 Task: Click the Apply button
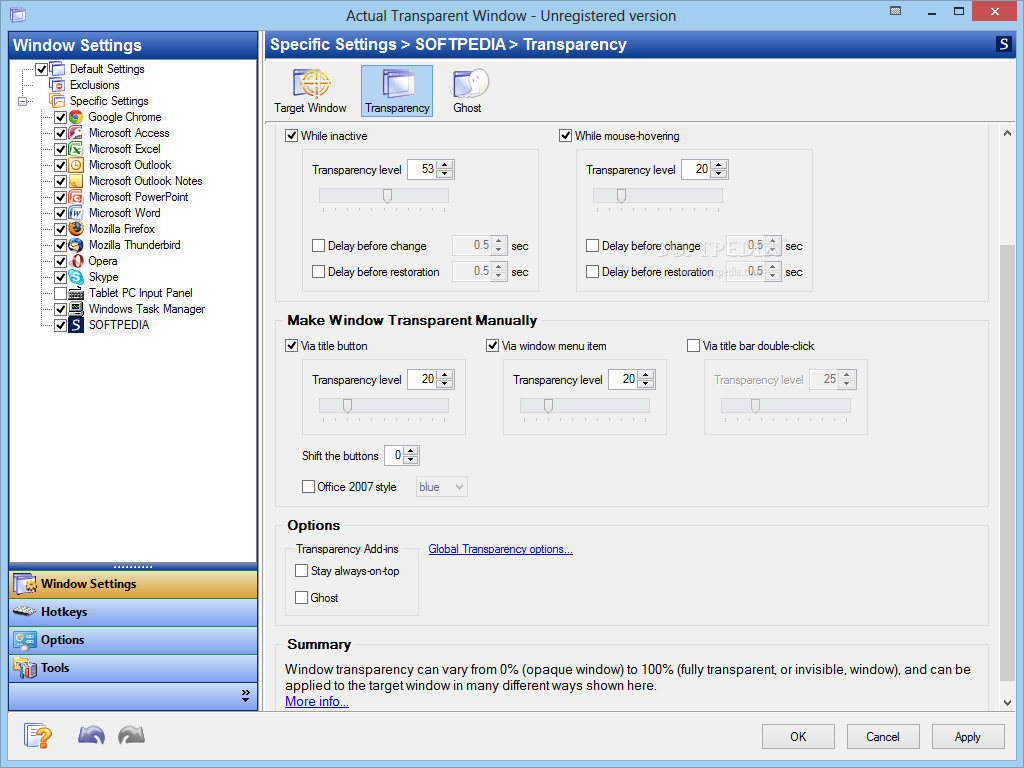[x=968, y=737]
